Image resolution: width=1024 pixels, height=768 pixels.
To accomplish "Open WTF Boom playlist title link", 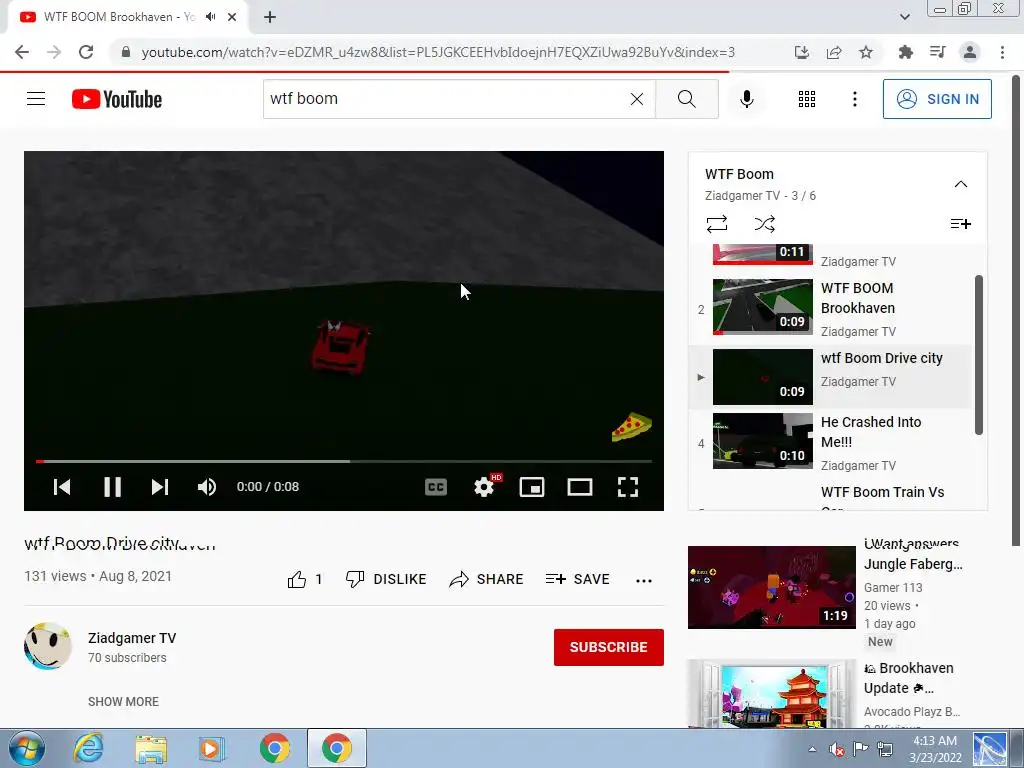I will tap(739, 174).
